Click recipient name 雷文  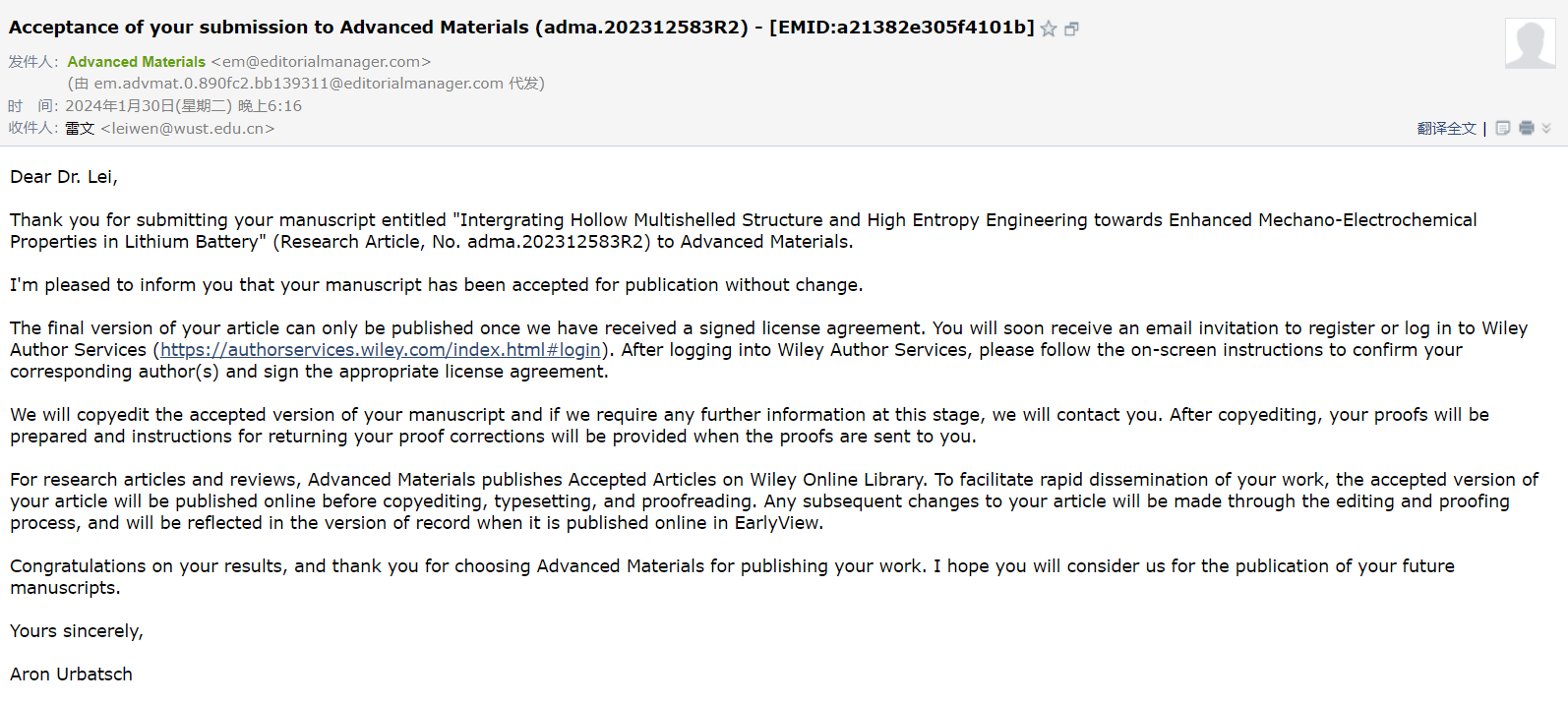tap(80, 129)
